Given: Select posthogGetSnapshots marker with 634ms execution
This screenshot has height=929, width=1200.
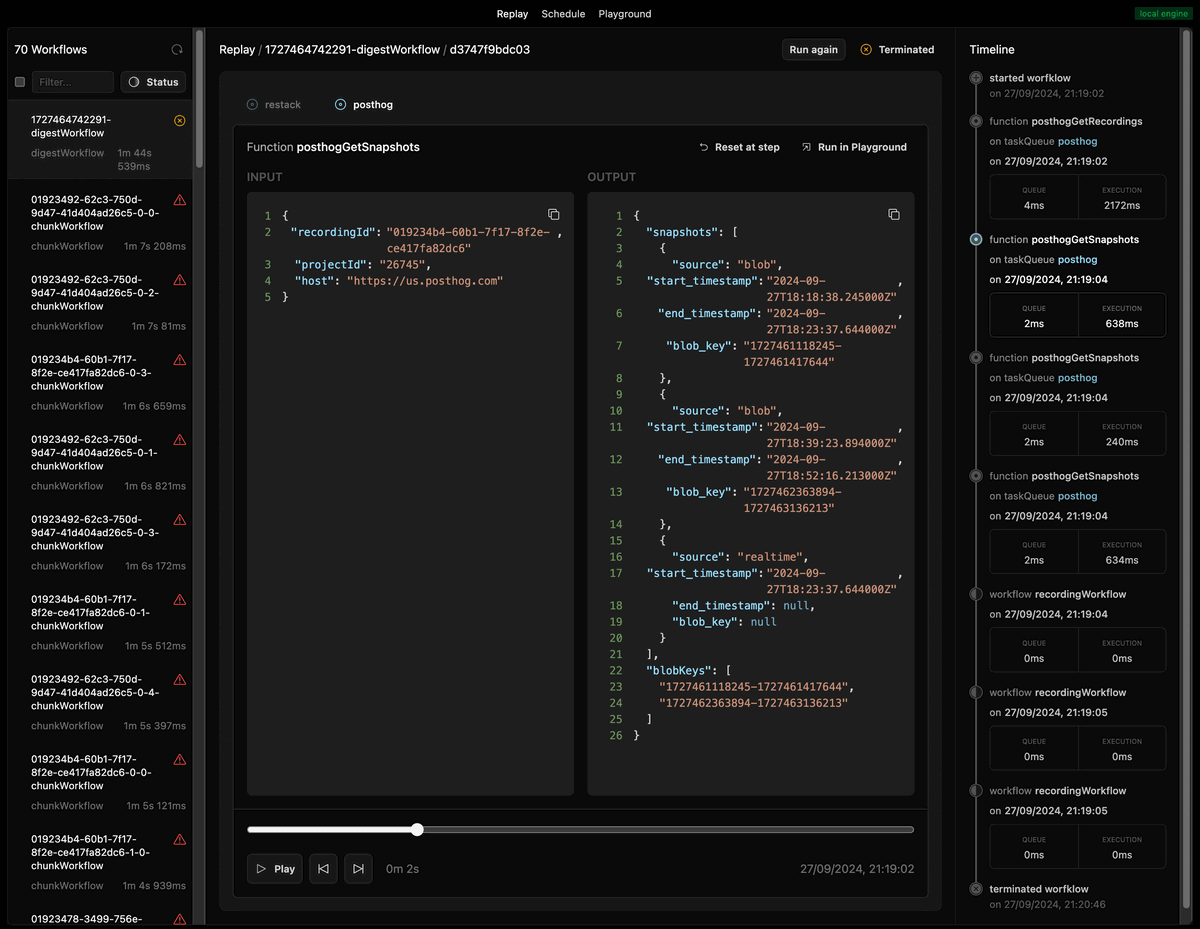Looking at the screenshot, I should click(976, 476).
